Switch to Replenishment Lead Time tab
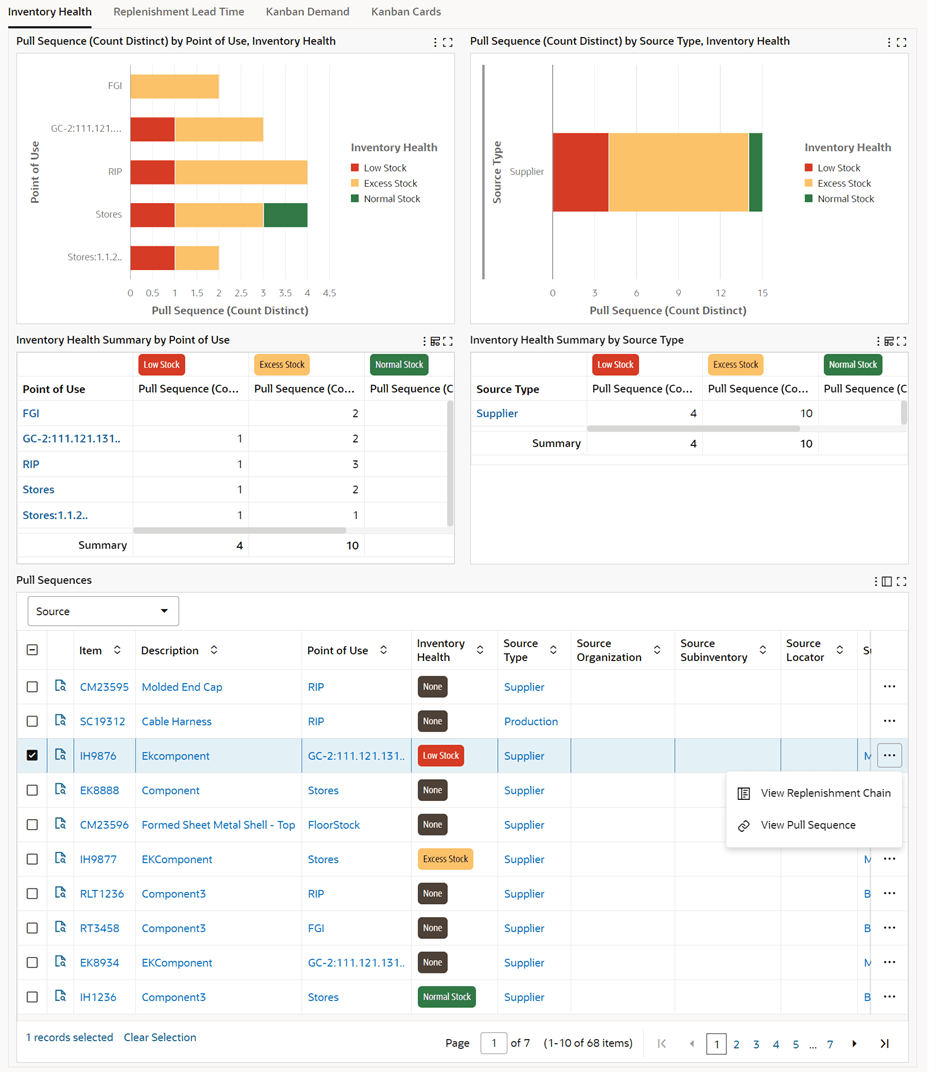Image resolution: width=936 pixels, height=1072 pixels. click(178, 12)
